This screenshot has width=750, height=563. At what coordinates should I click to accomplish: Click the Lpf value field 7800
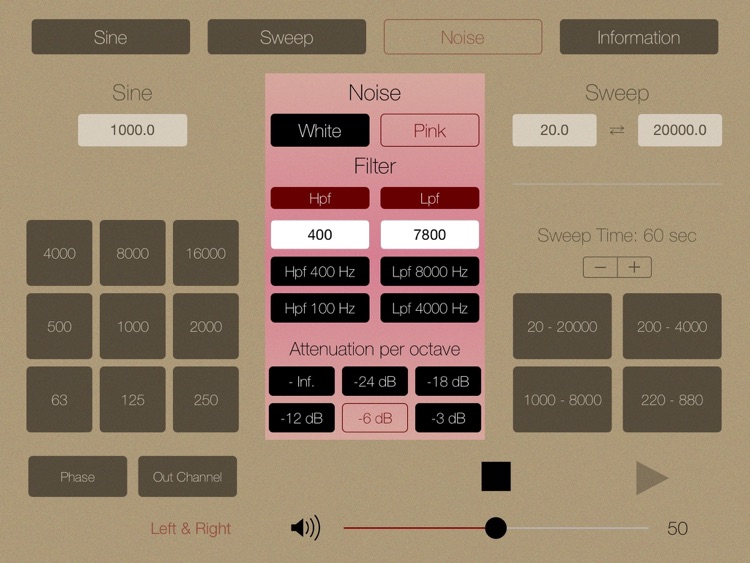(430, 234)
